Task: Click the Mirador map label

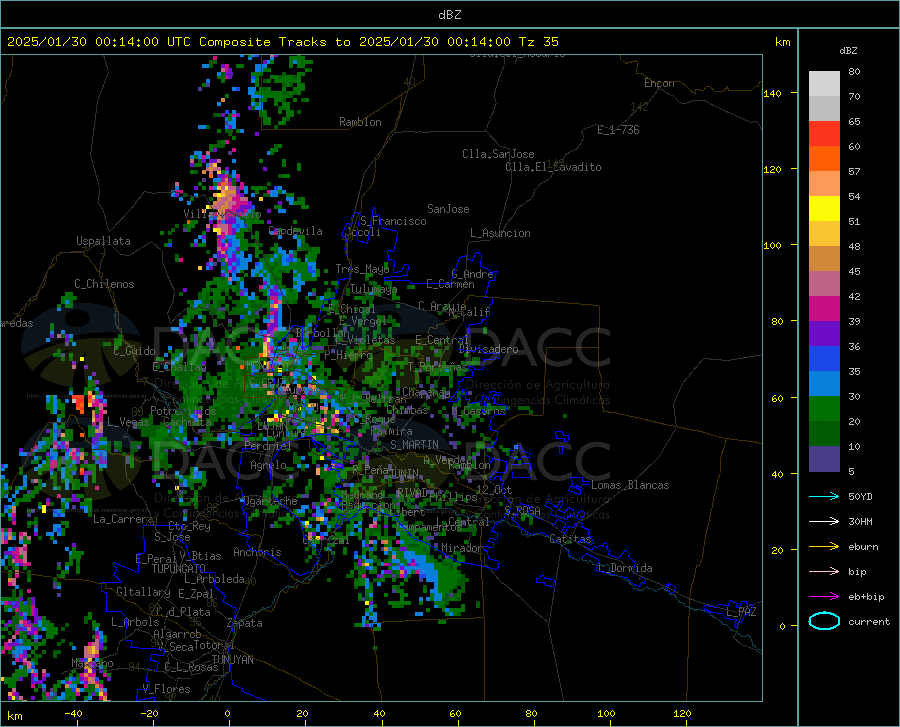Action: [461, 548]
